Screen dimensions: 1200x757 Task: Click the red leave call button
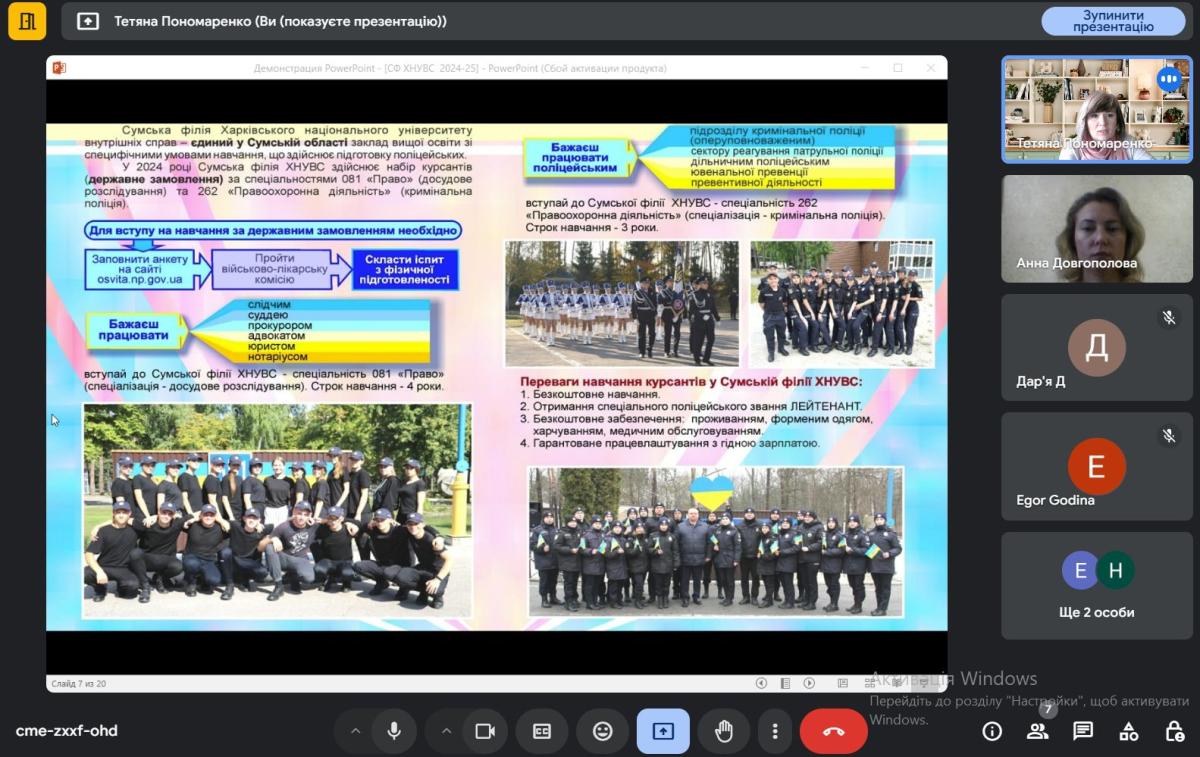click(x=833, y=731)
